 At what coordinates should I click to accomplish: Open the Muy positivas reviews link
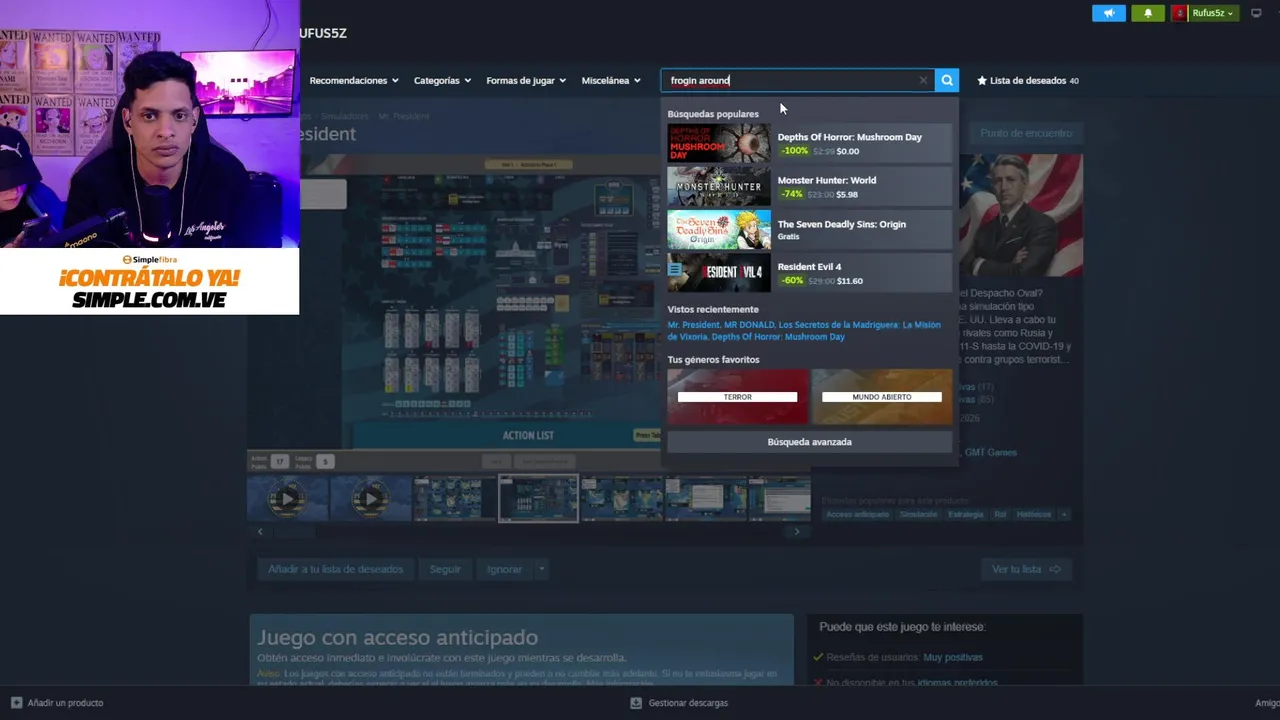point(953,657)
